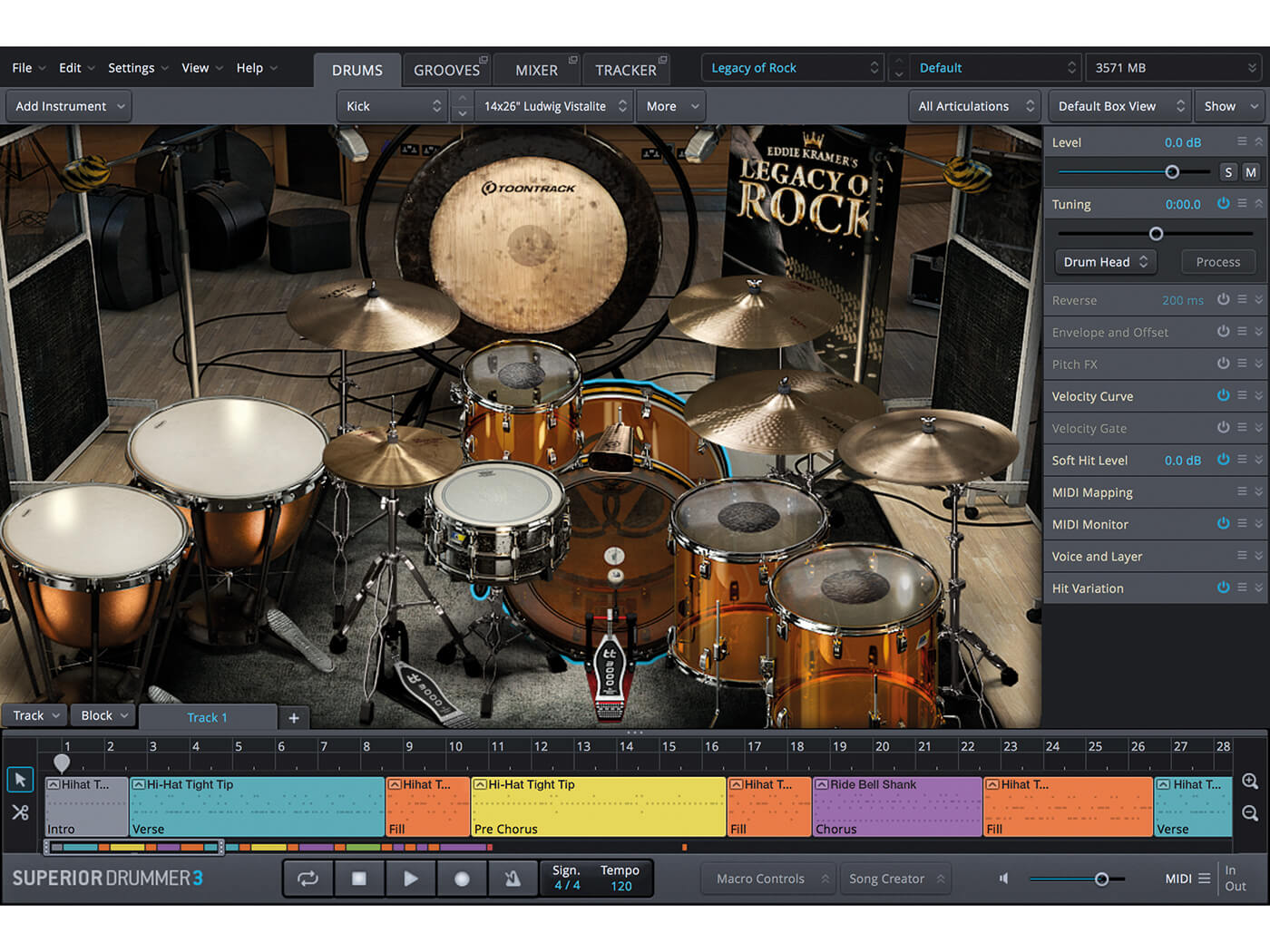
Task: Open the File menu
Action: tap(28, 68)
